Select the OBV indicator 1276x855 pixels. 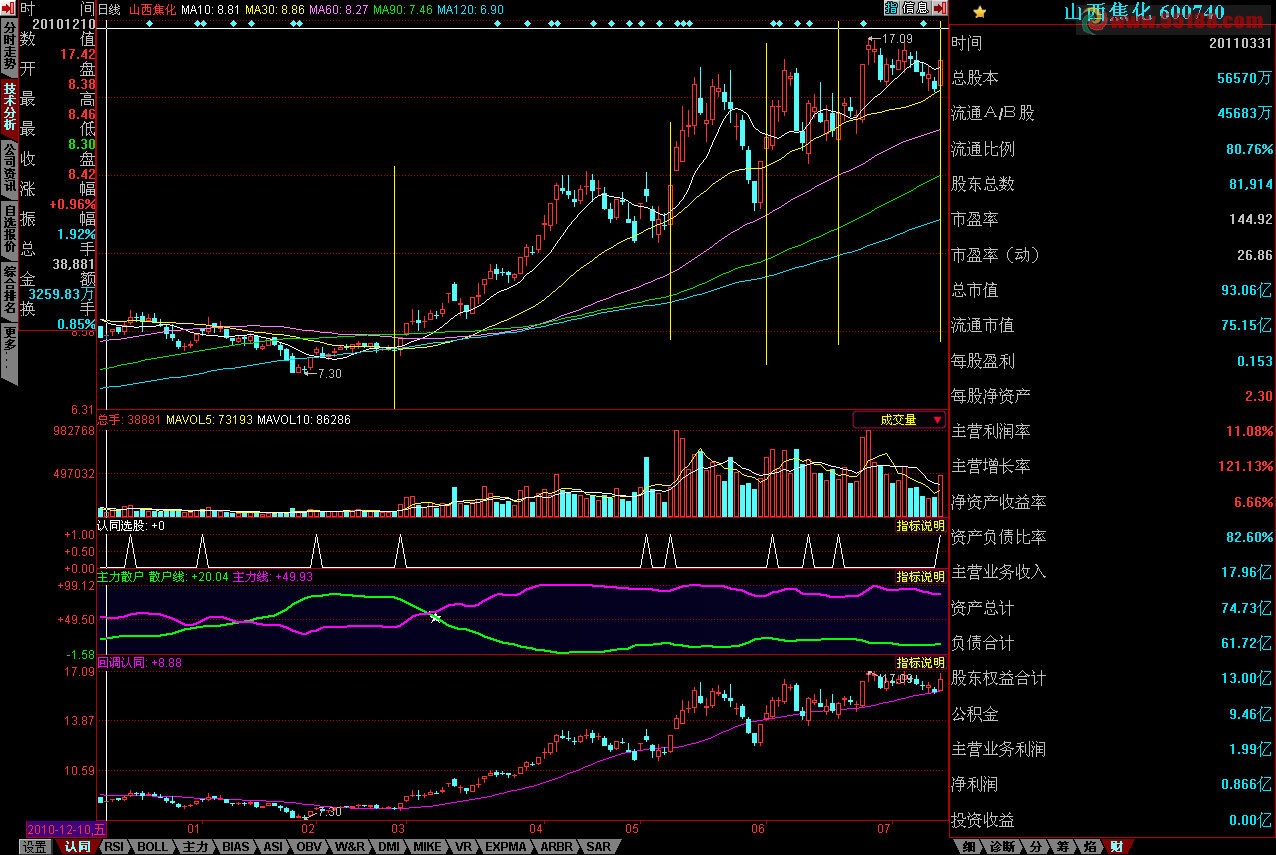[311, 846]
